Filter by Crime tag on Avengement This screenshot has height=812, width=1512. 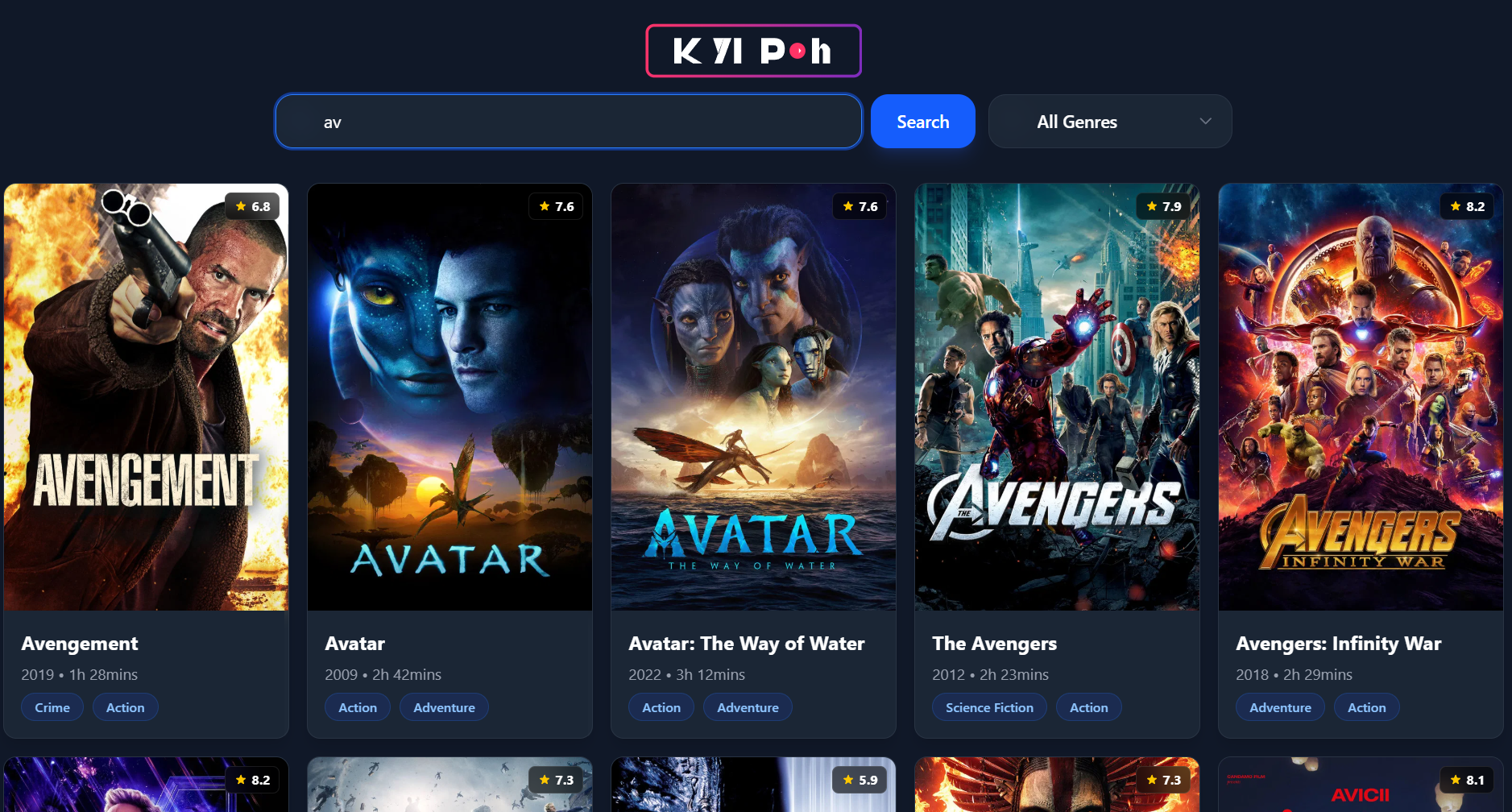pos(52,707)
